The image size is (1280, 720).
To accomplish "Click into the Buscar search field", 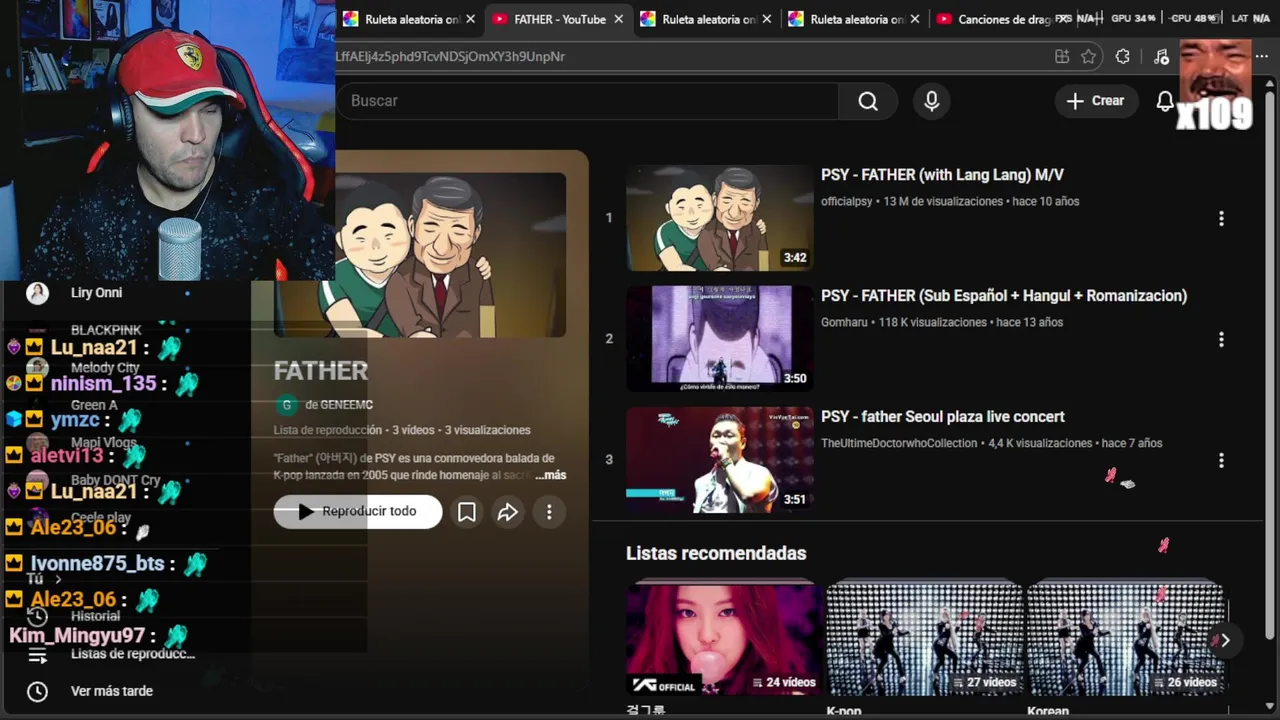I will pyautogui.click(x=588, y=101).
